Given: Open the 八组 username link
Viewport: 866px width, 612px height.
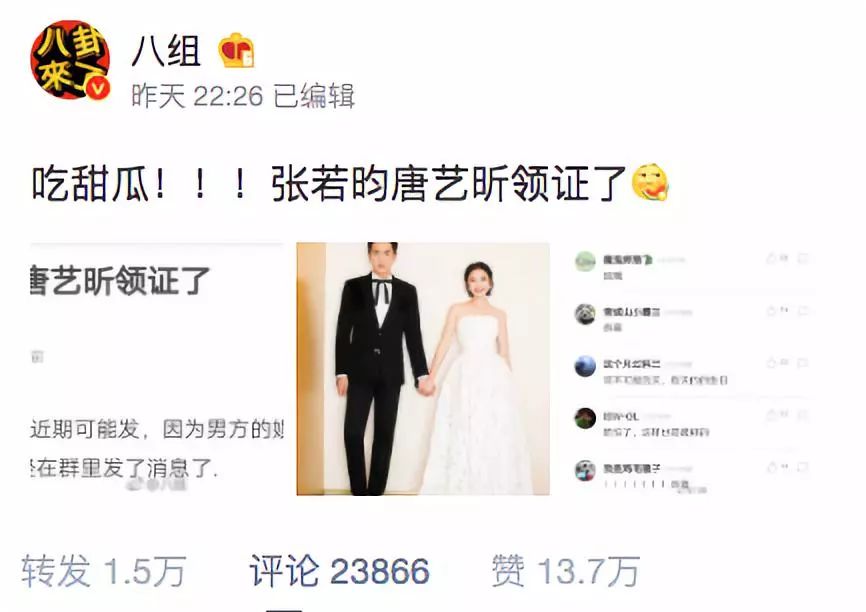Looking at the screenshot, I should [166, 50].
